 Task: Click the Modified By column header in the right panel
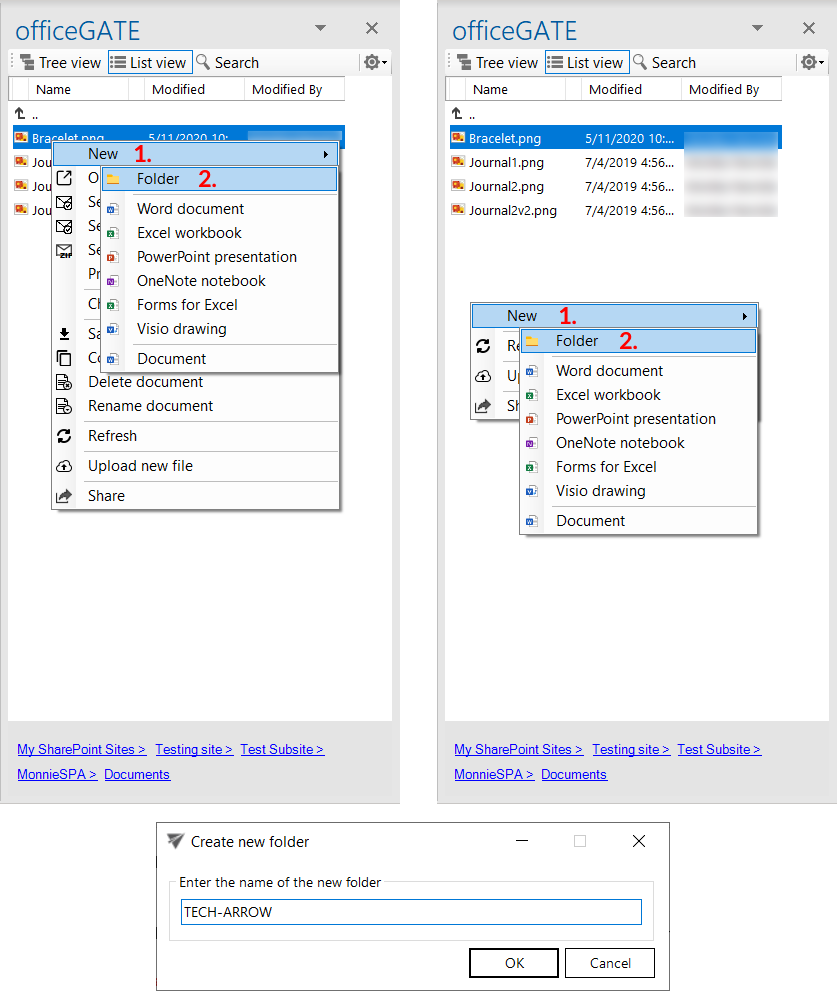tap(723, 89)
